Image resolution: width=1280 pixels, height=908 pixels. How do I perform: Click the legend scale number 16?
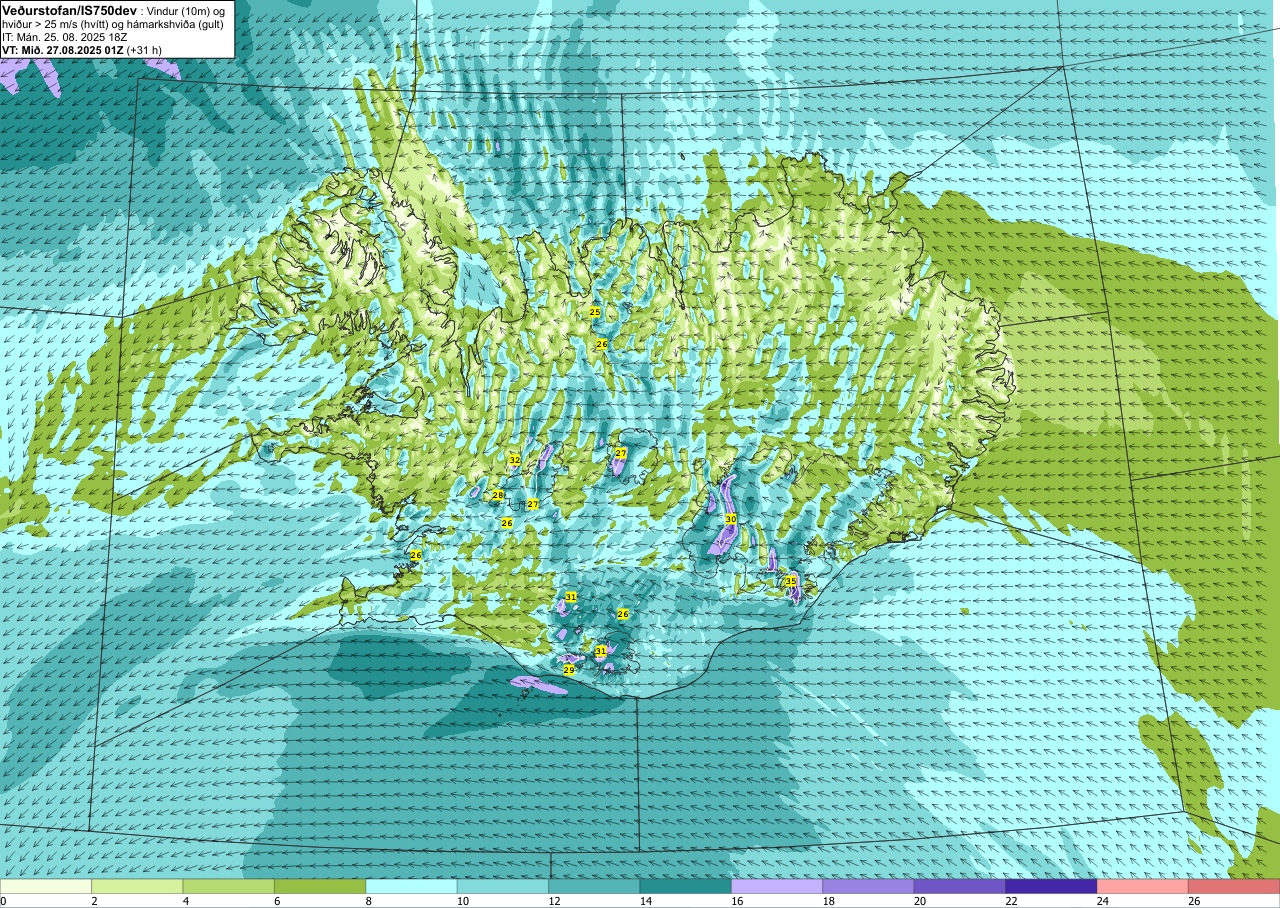point(737,901)
